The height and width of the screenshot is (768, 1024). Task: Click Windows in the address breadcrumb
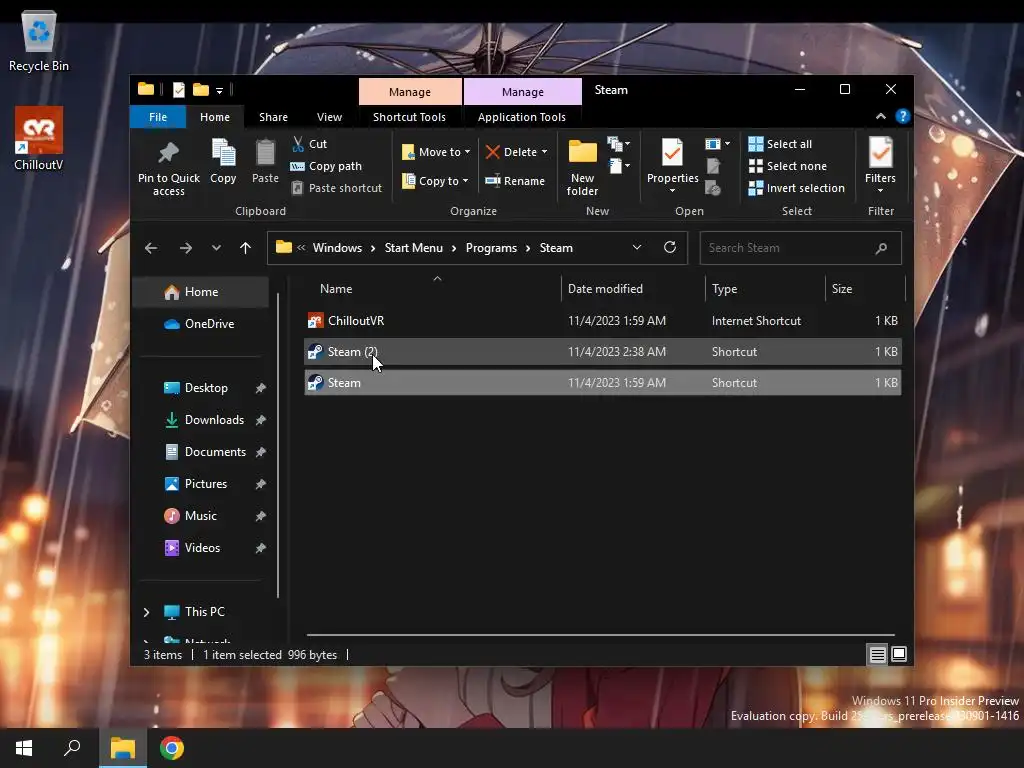[337, 248]
